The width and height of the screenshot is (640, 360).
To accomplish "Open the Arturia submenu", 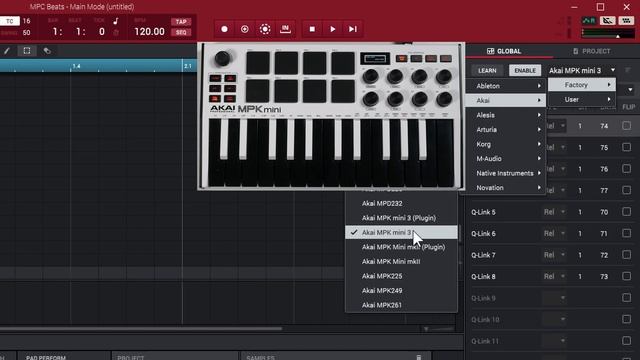I will (x=506, y=130).
